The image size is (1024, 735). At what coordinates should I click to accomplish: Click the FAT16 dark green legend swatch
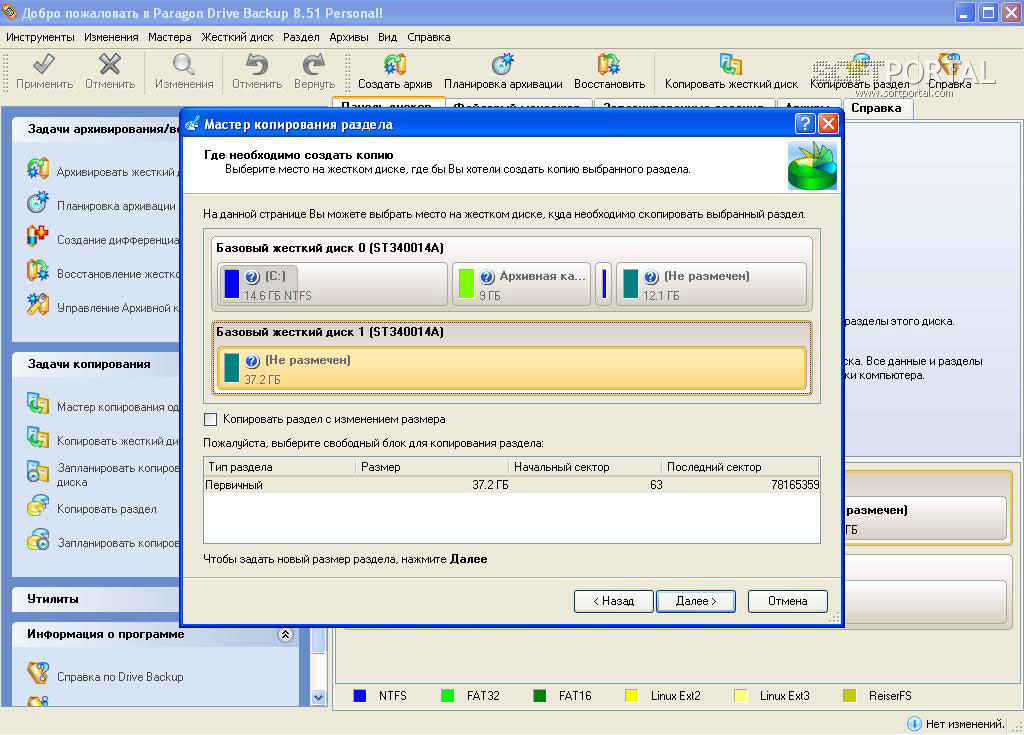tap(539, 696)
